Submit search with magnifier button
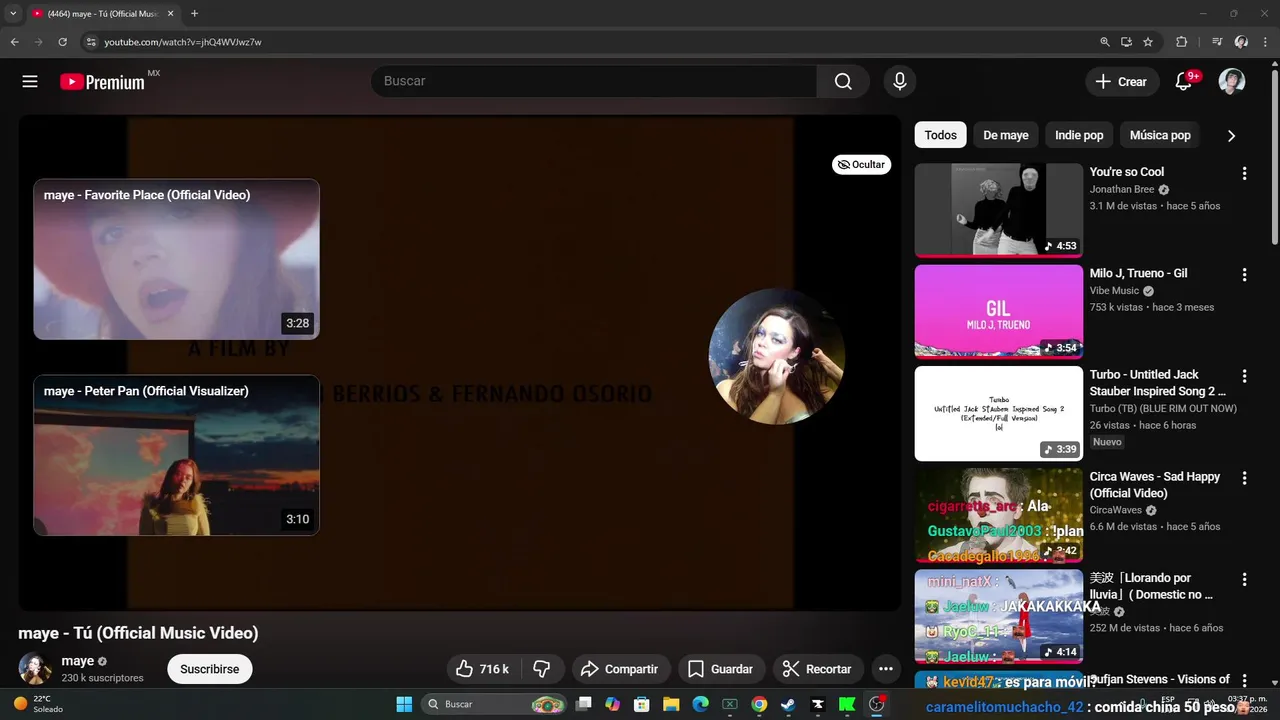The image size is (1280, 720). point(843,82)
